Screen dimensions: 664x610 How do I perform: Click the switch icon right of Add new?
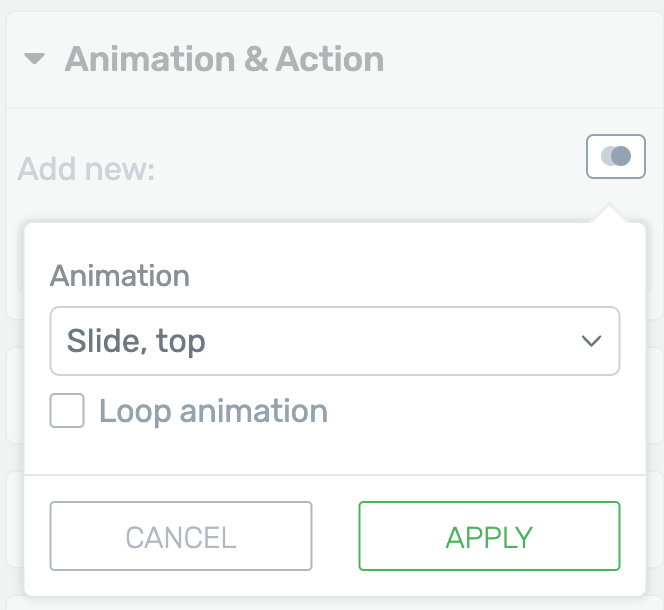click(x=615, y=157)
